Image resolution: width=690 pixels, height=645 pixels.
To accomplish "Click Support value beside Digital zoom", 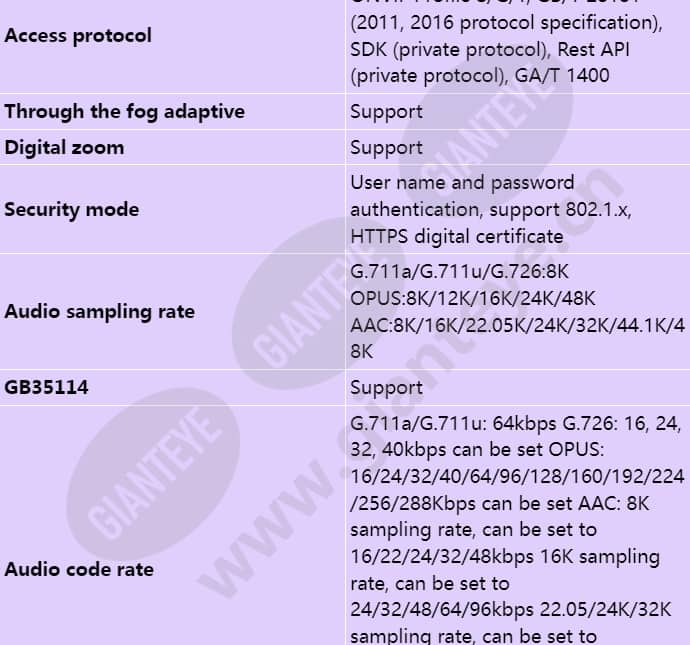I will point(386,148).
